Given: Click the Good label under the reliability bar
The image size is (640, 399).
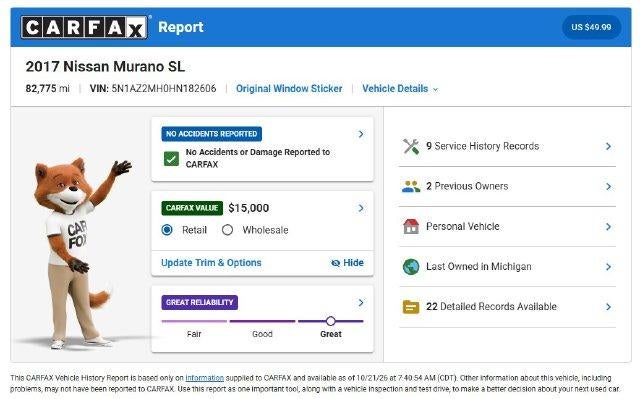Looking at the screenshot, I should click(262, 334).
